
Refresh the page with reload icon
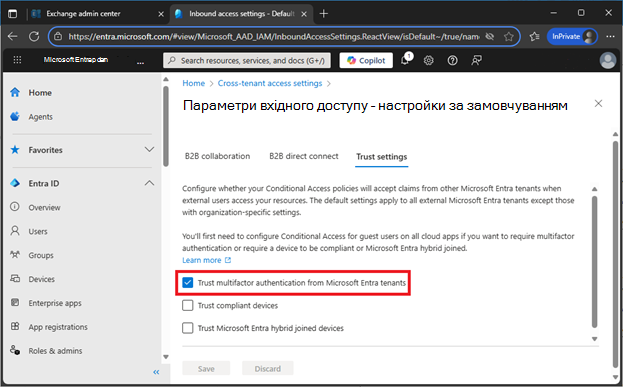point(34,36)
